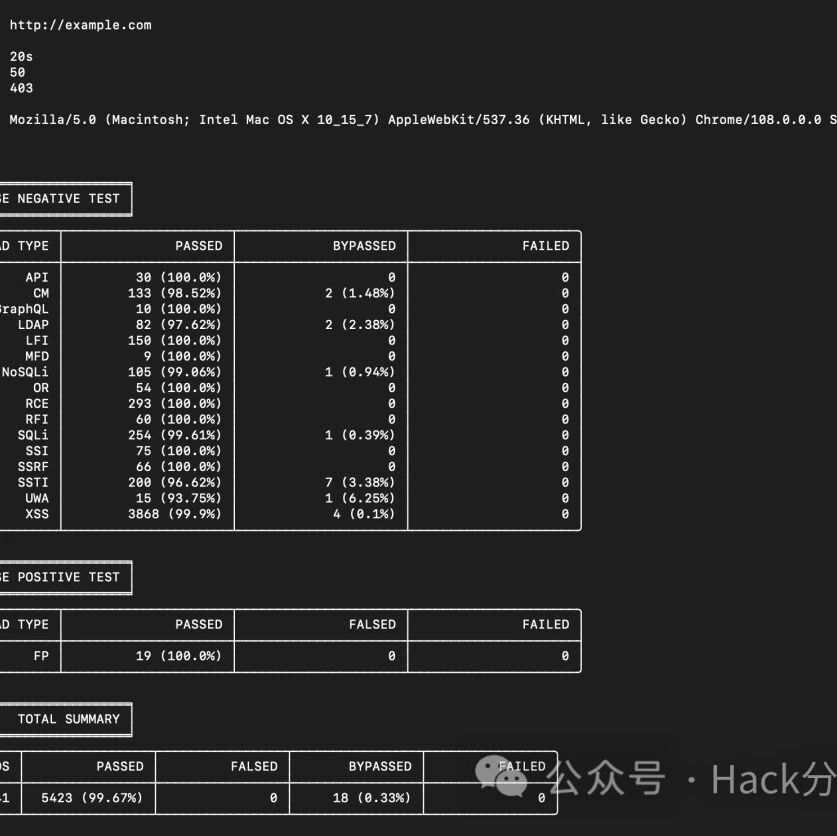Click the API row label
Image resolution: width=837 pixels, height=836 pixels.
pos(37,278)
